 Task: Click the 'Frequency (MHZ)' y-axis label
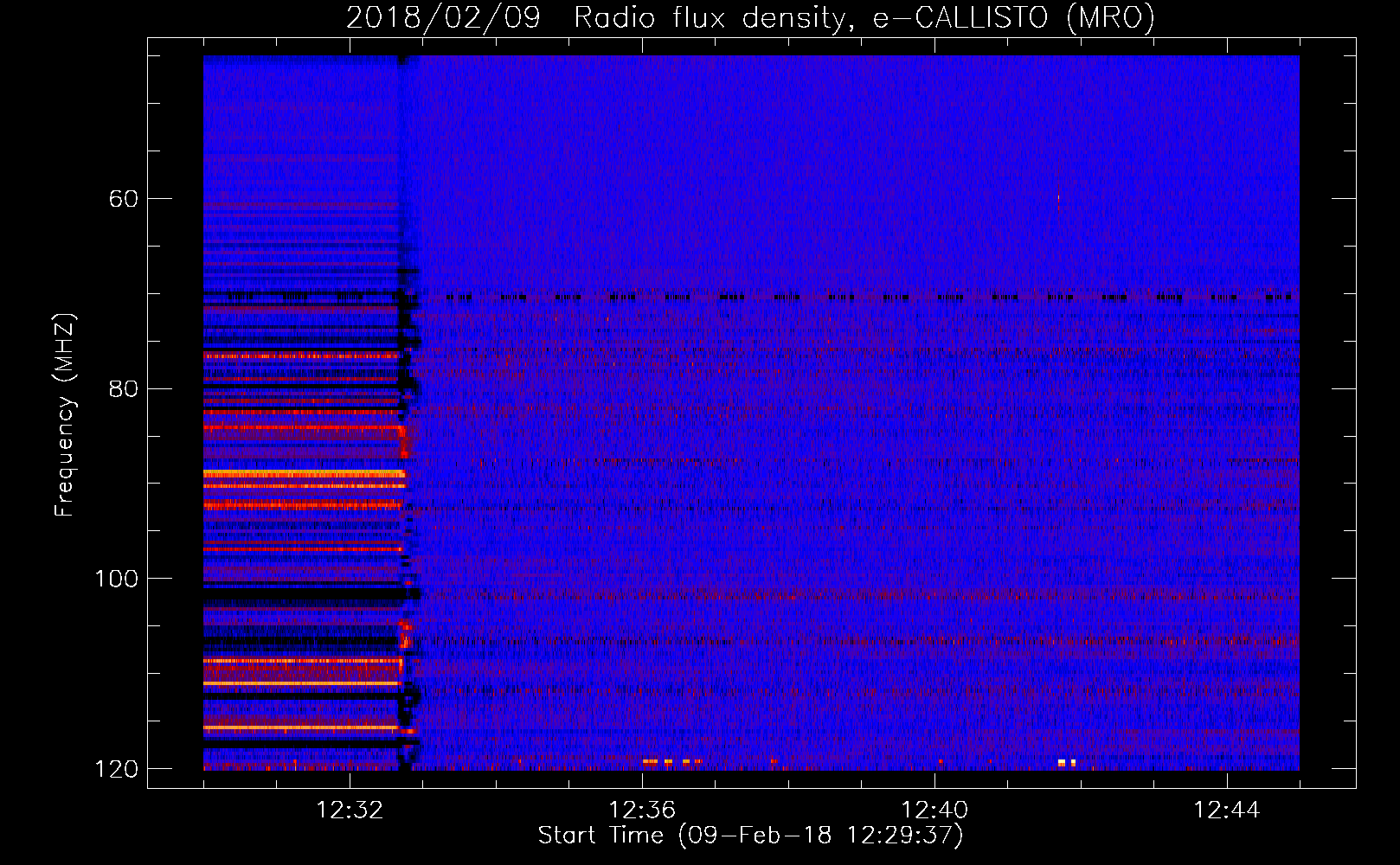coord(65,414)
